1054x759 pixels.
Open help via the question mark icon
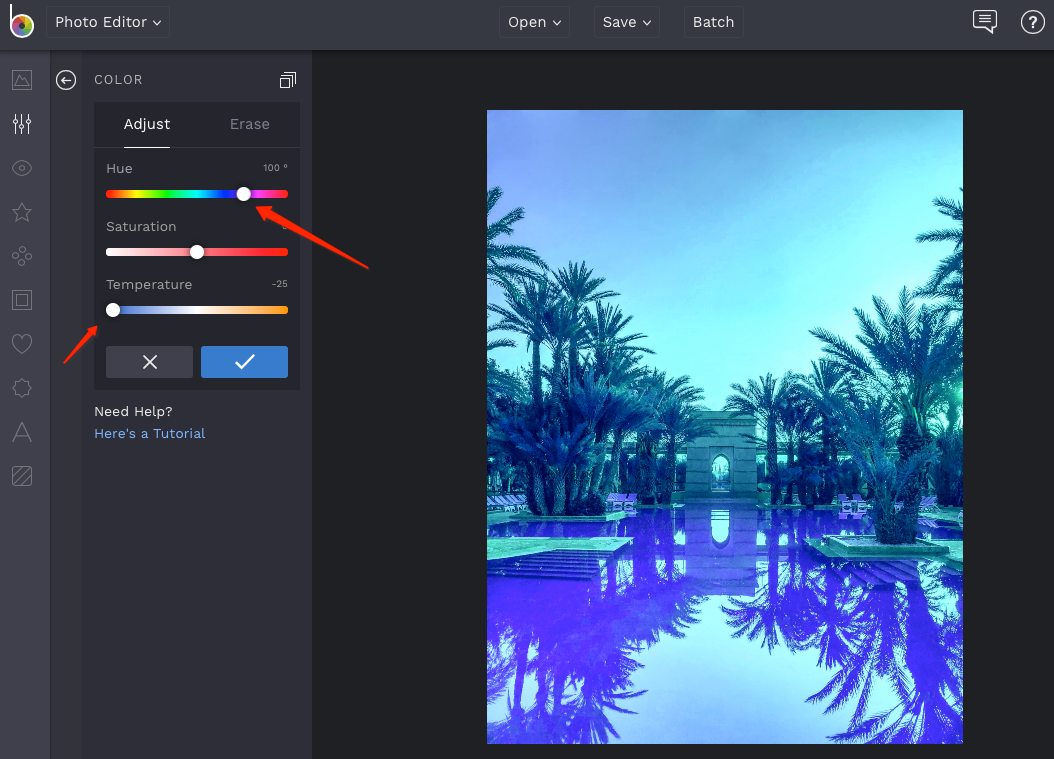pyautogui.click(x=1033, y=21)
